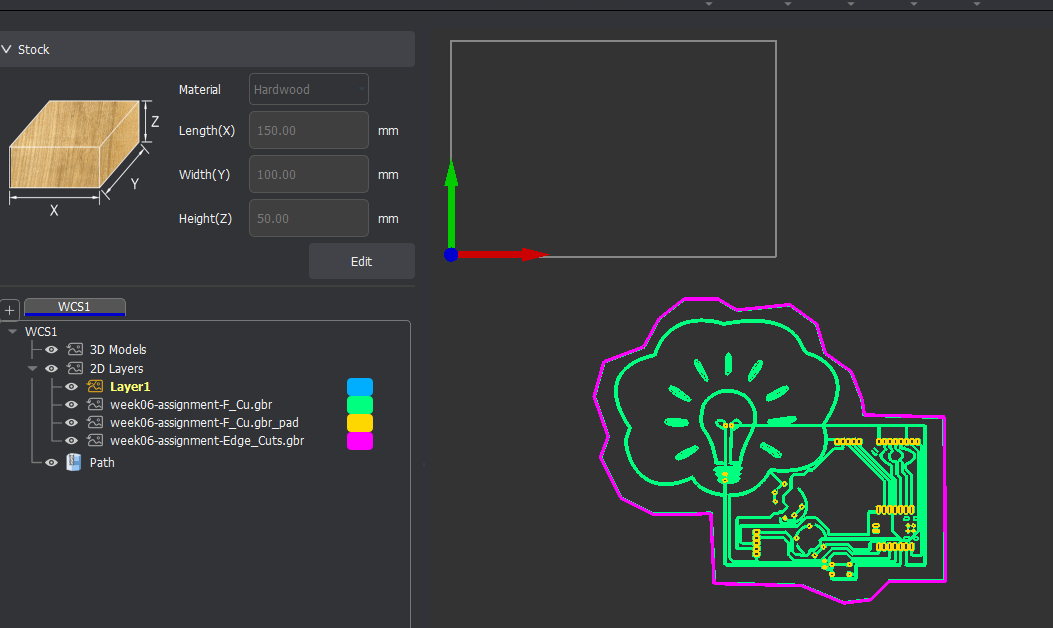Toggle visibility of 3D Models
Screen dimensions: 1053x628
tap(52, 349)
